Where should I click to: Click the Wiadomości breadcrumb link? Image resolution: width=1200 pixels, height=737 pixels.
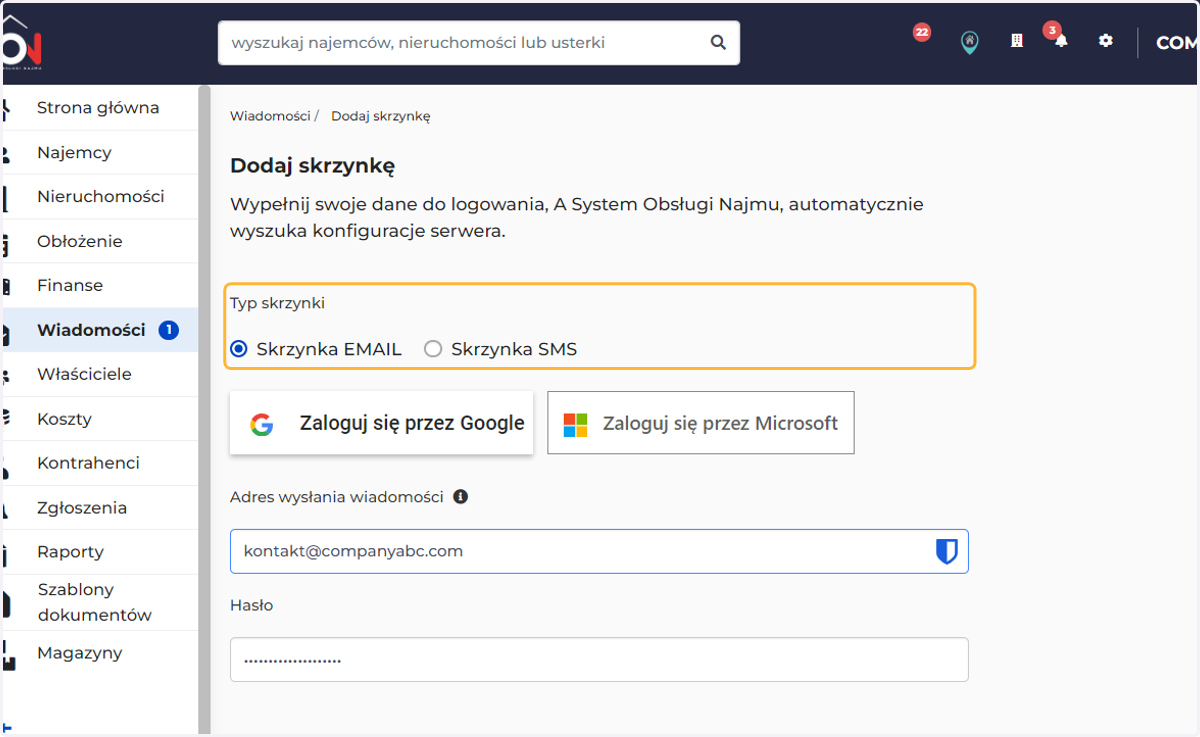click(270, 116)
